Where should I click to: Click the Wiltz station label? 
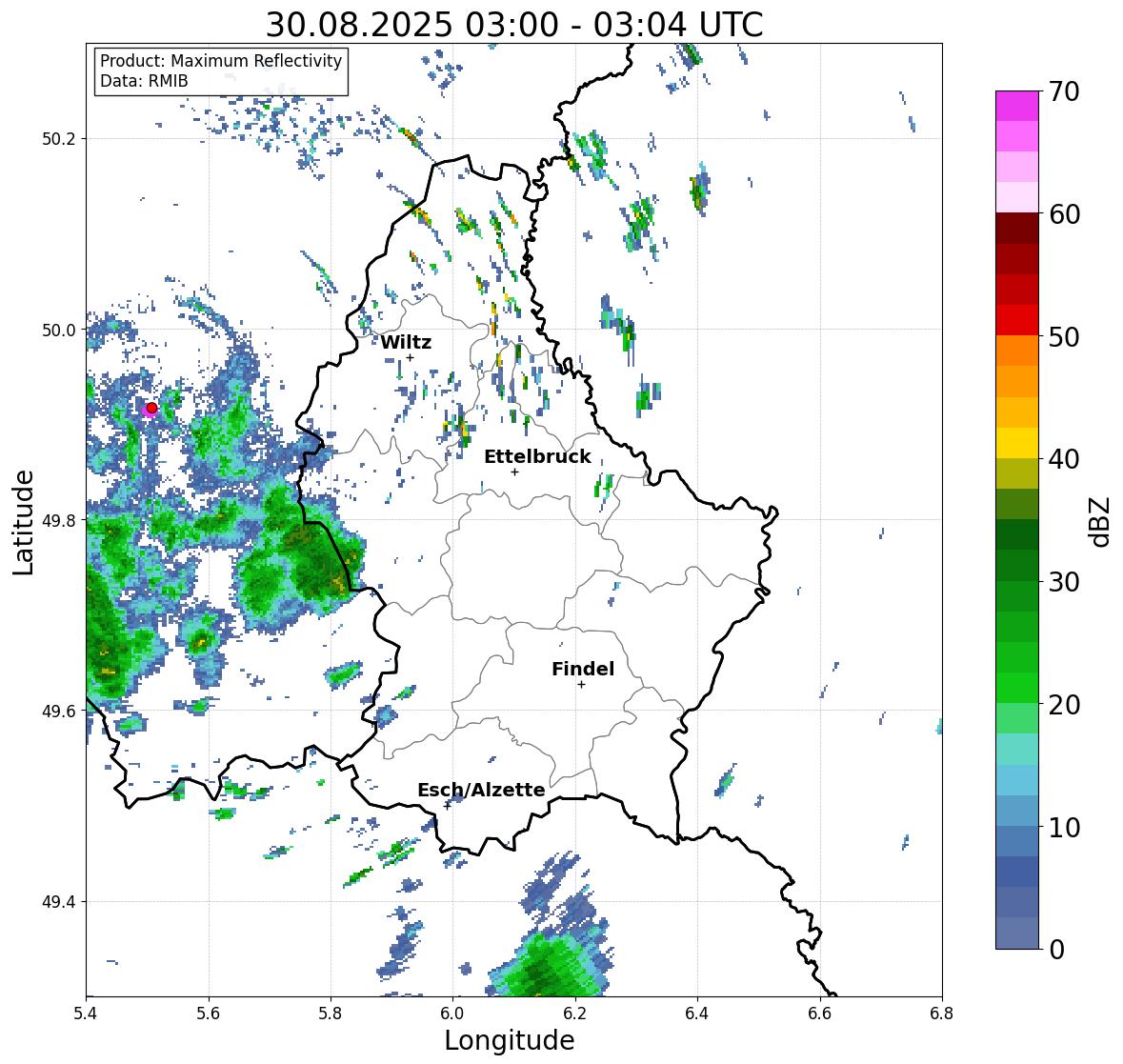(x=406, y=342)
